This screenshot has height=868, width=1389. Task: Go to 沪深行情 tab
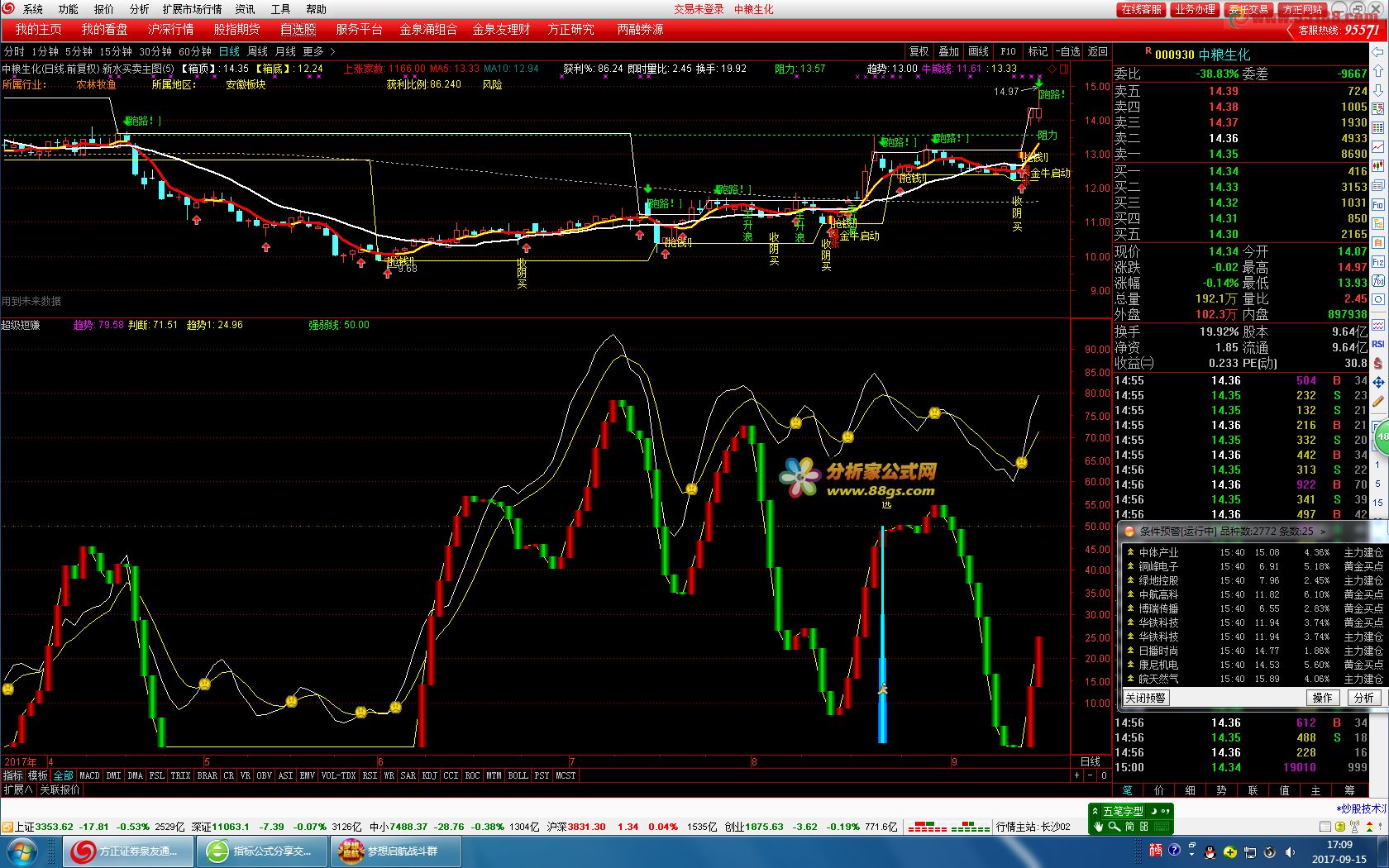pos(171,29)
